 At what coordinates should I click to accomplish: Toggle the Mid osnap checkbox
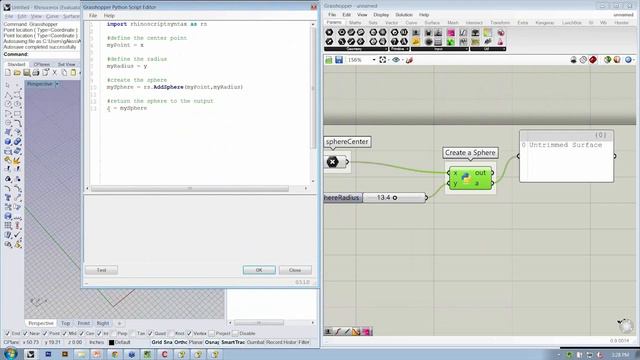click(64, 333)
